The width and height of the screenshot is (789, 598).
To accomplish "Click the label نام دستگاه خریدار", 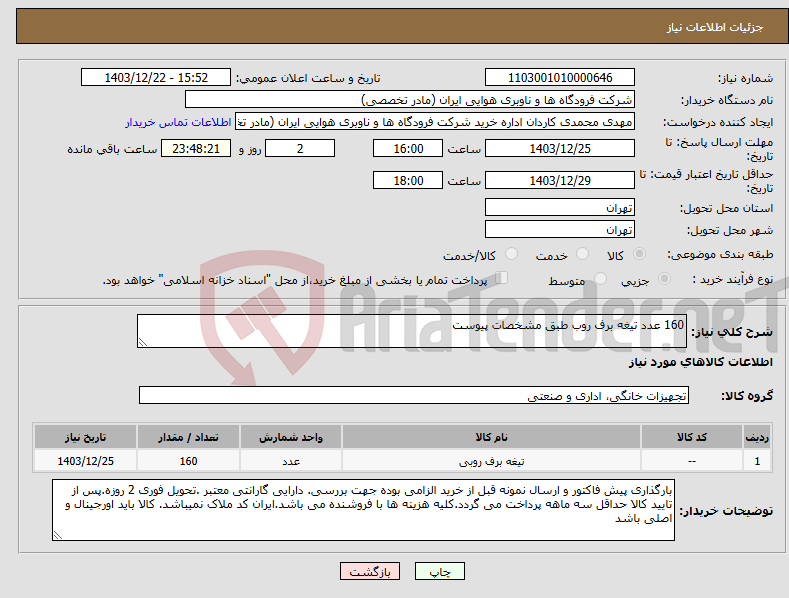I will tap(727, 101).
